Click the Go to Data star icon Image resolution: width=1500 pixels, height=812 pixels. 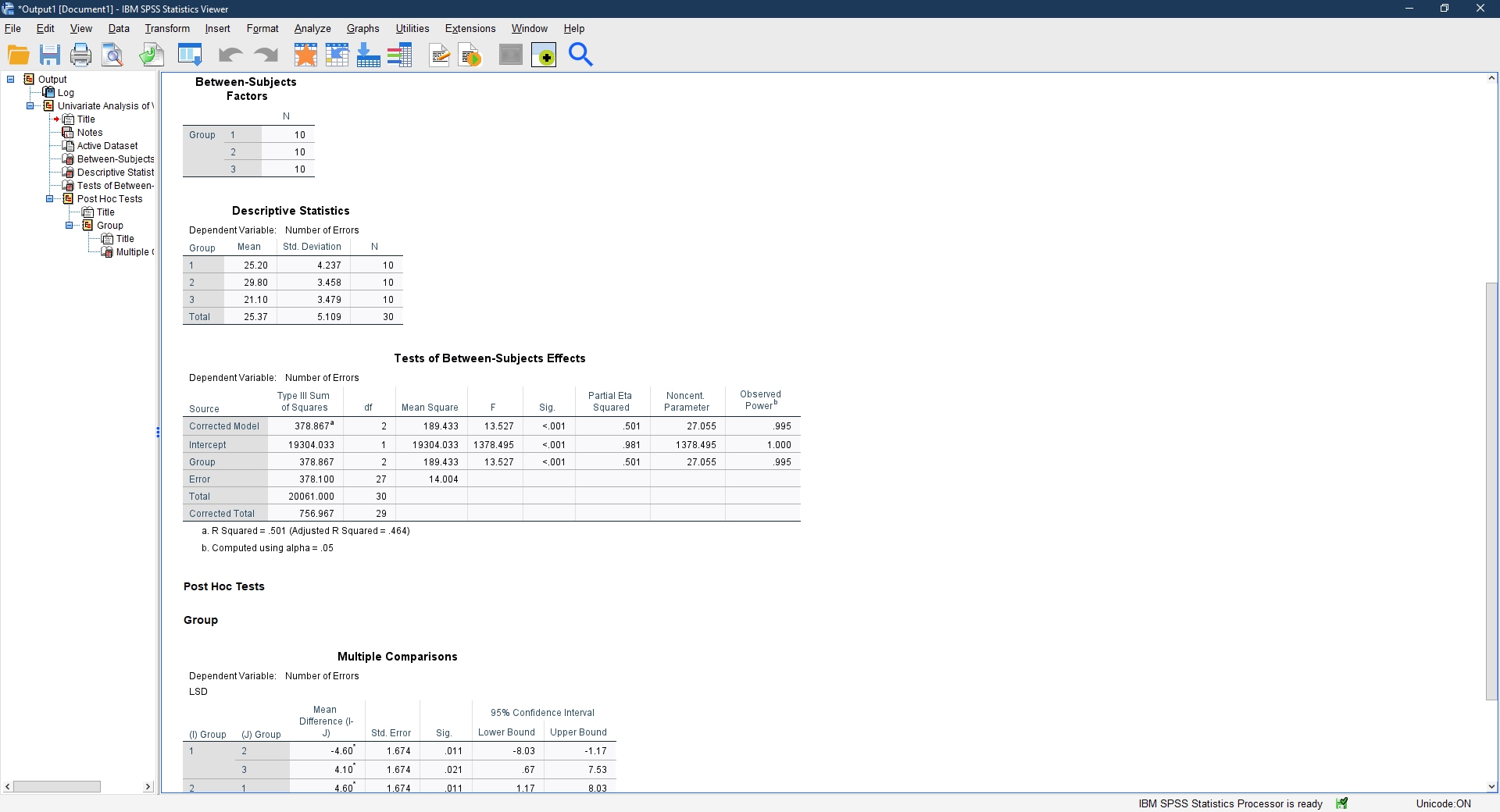(x=305, y=55)
